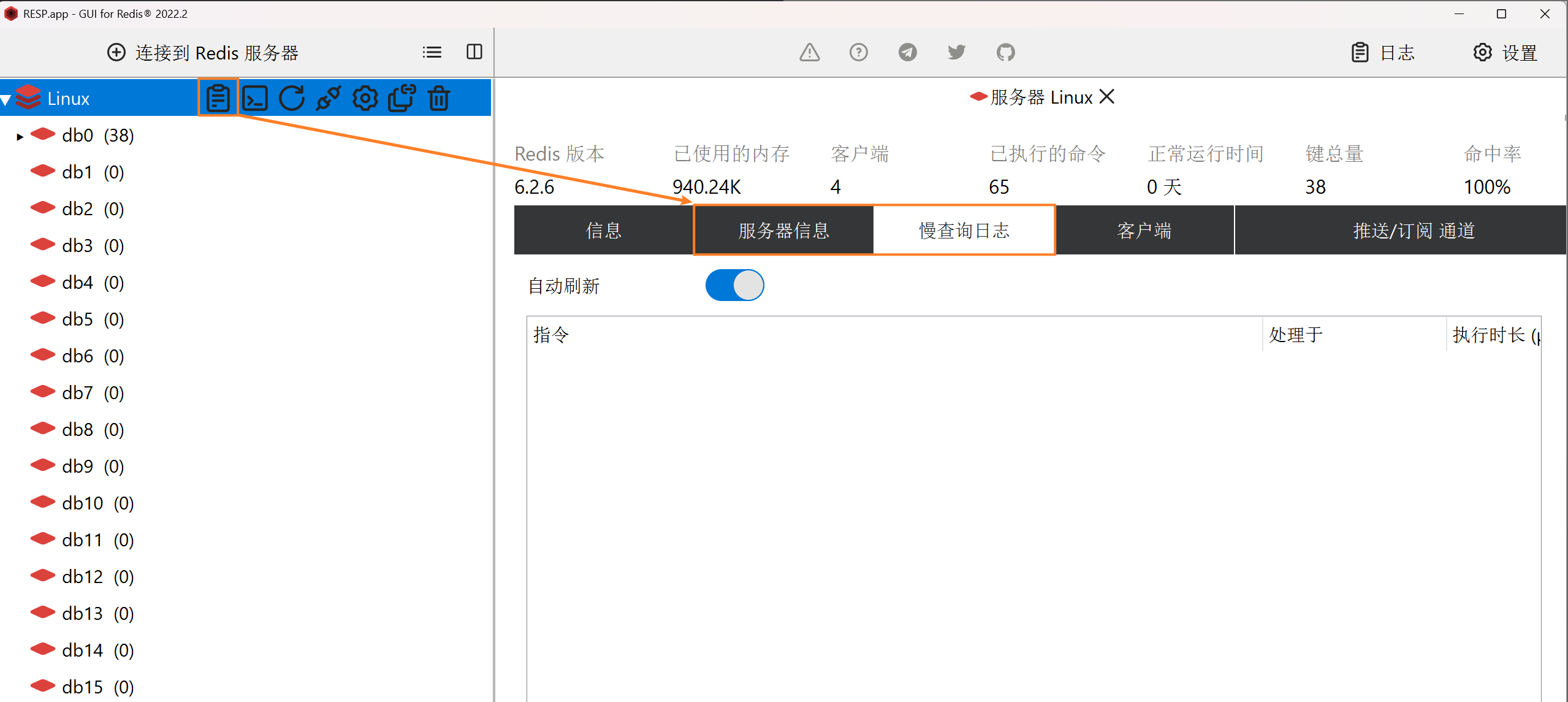Select database db15 (0)

click(x=98, y=687)
